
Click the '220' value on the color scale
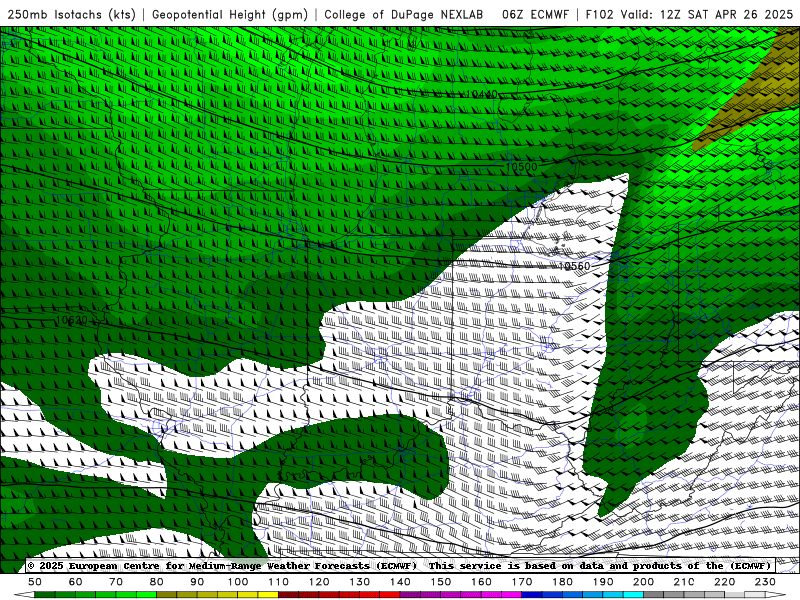pyautogui.click(x=724, y=582)
